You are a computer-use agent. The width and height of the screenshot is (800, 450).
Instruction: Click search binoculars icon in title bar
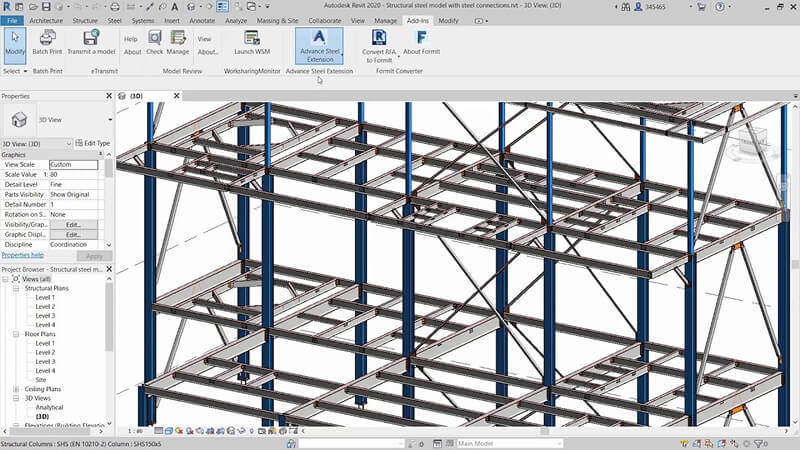[626, 7]
